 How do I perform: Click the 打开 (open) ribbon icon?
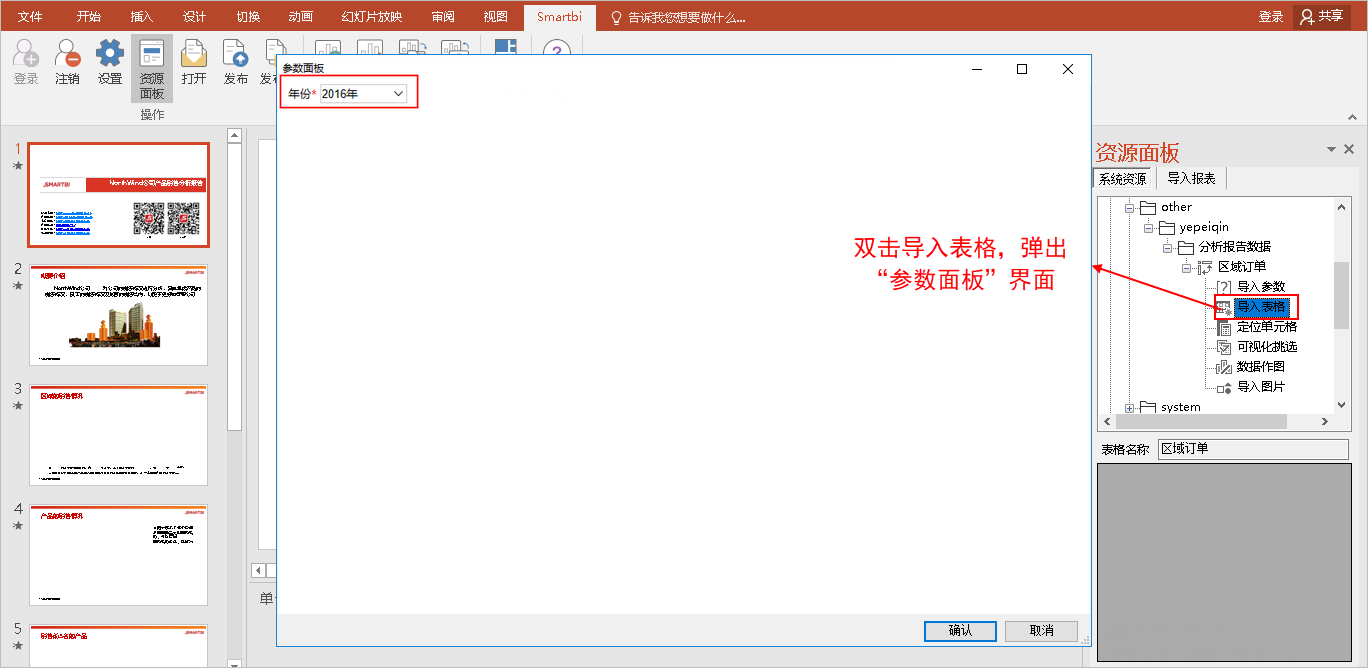coord(194,62)
